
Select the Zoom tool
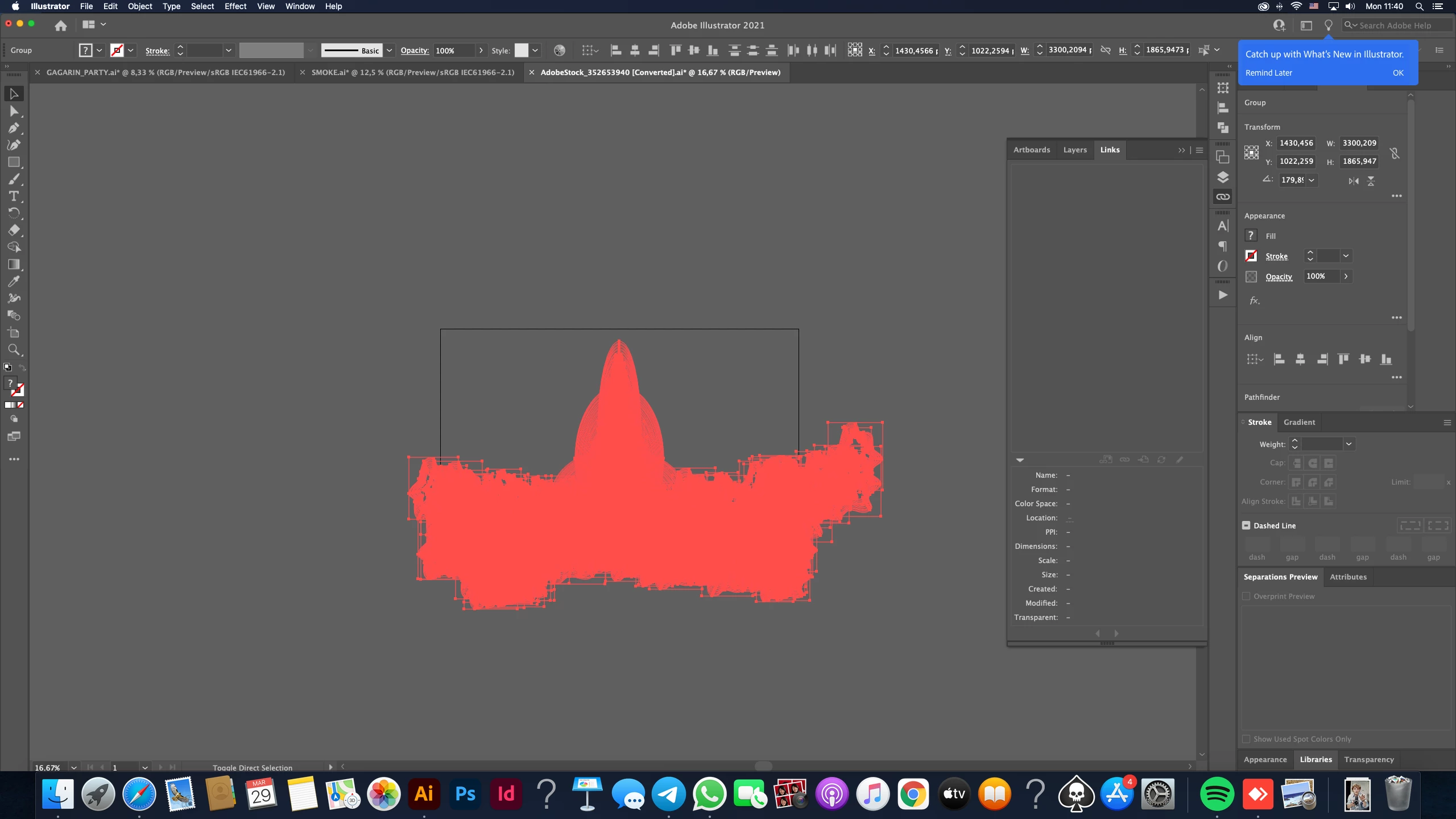coord(14,350)
